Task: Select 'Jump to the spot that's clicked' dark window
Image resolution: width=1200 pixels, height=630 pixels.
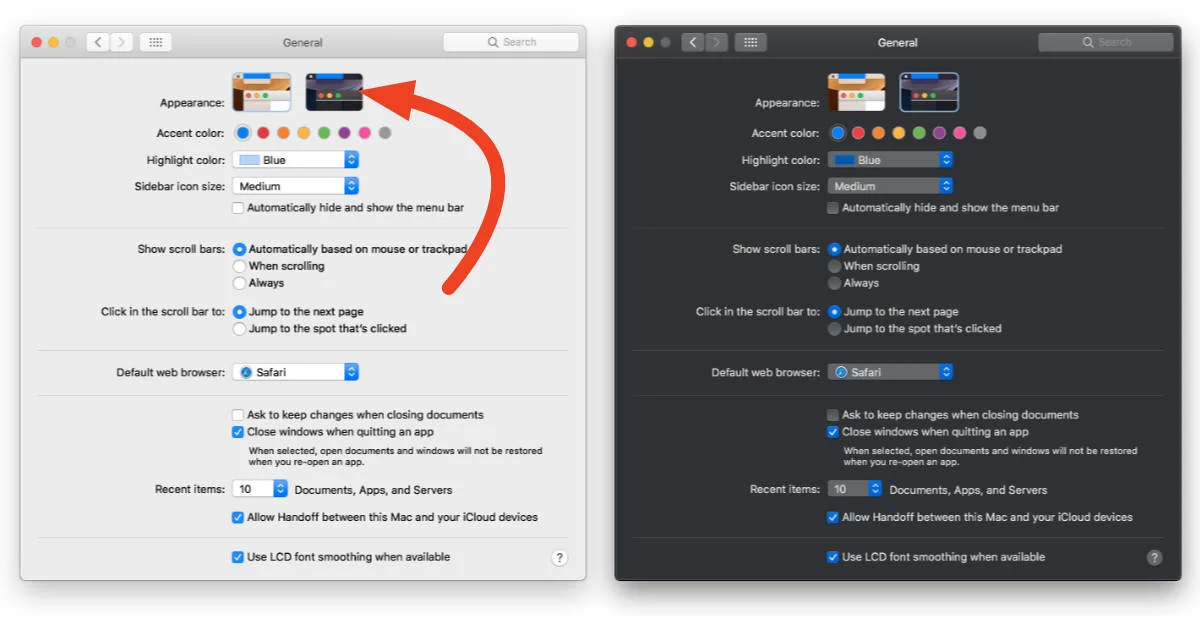Action: 834,328
